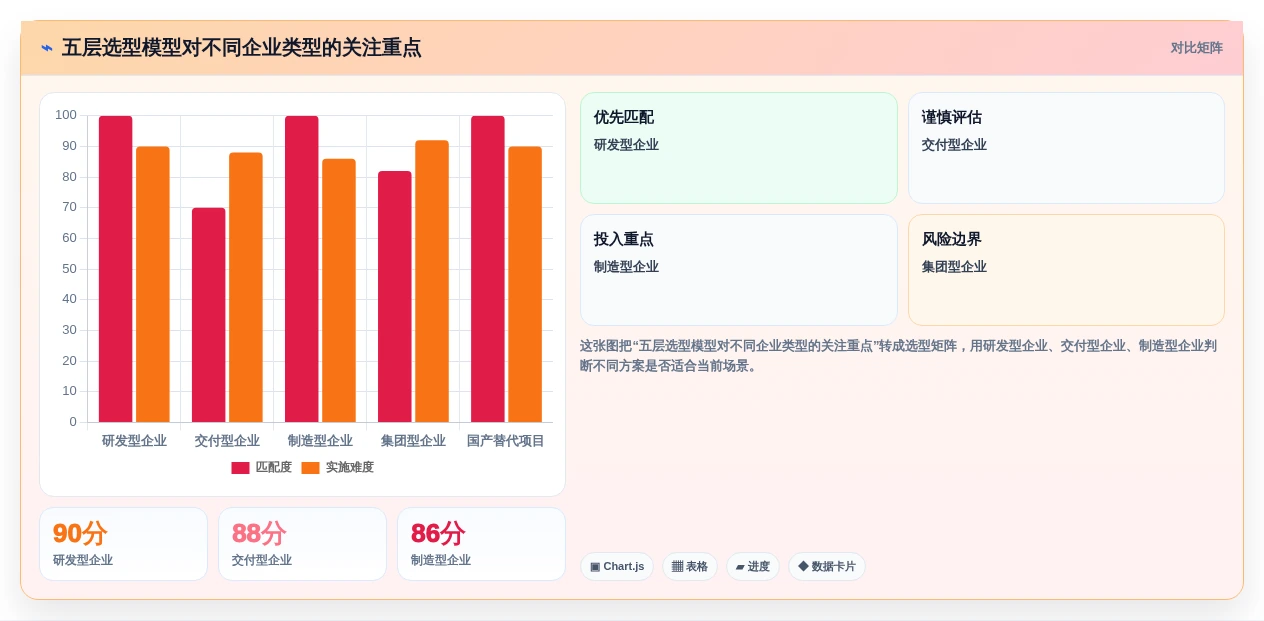This screenshot has width=1264, height=621.
Task: Select the orange 研发型企业 实施难度 bar
Action: coord(153,284)
